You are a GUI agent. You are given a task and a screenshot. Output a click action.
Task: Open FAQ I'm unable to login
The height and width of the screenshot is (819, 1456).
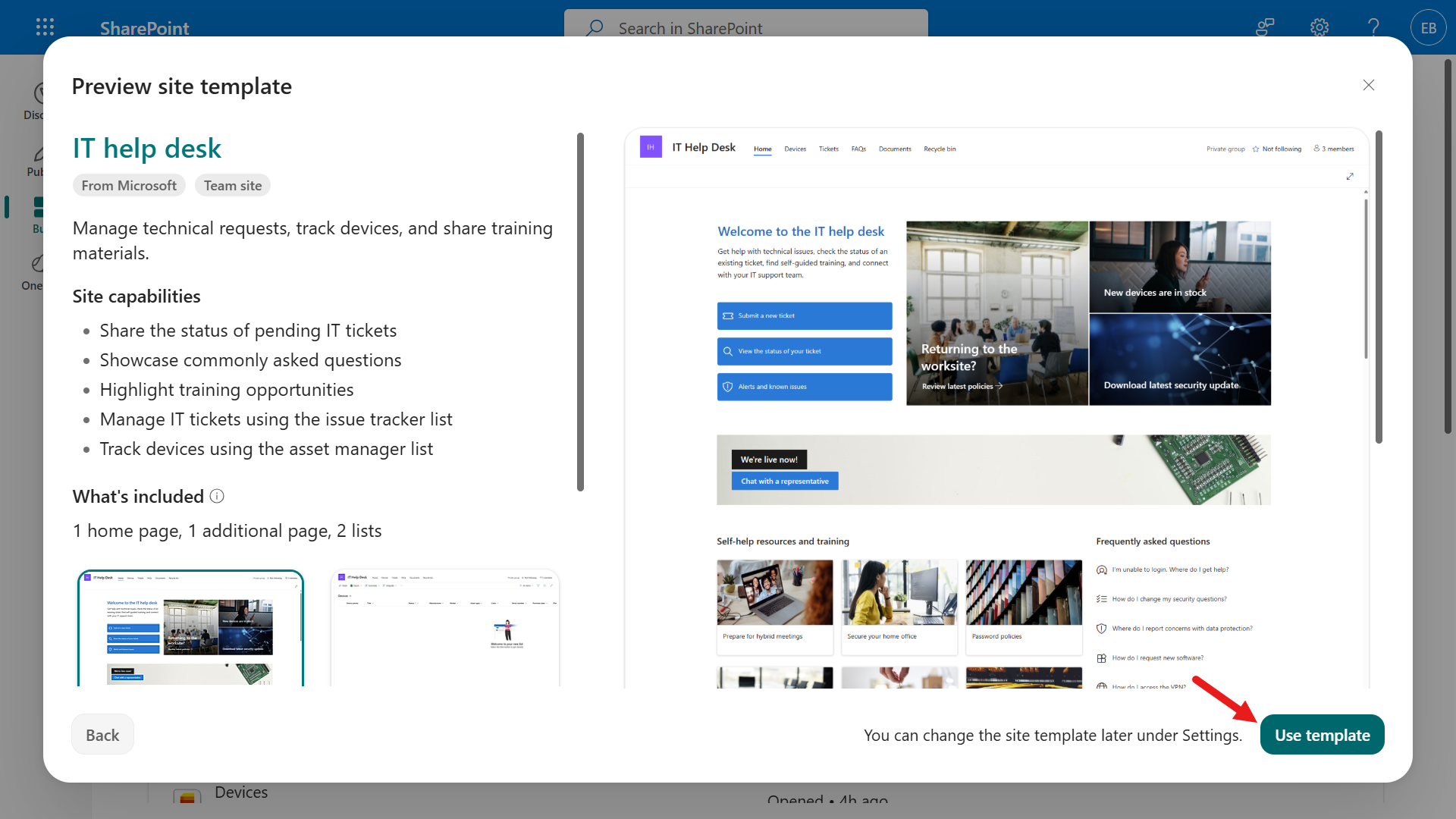click(1170, 570)
